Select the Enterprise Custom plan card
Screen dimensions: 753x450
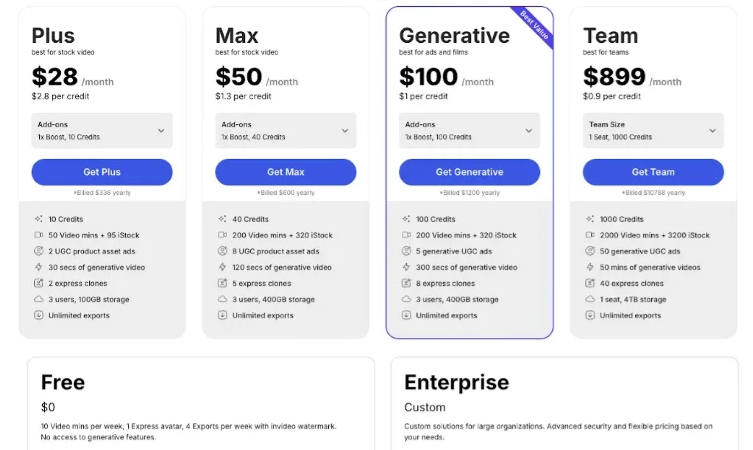[565, 403]
